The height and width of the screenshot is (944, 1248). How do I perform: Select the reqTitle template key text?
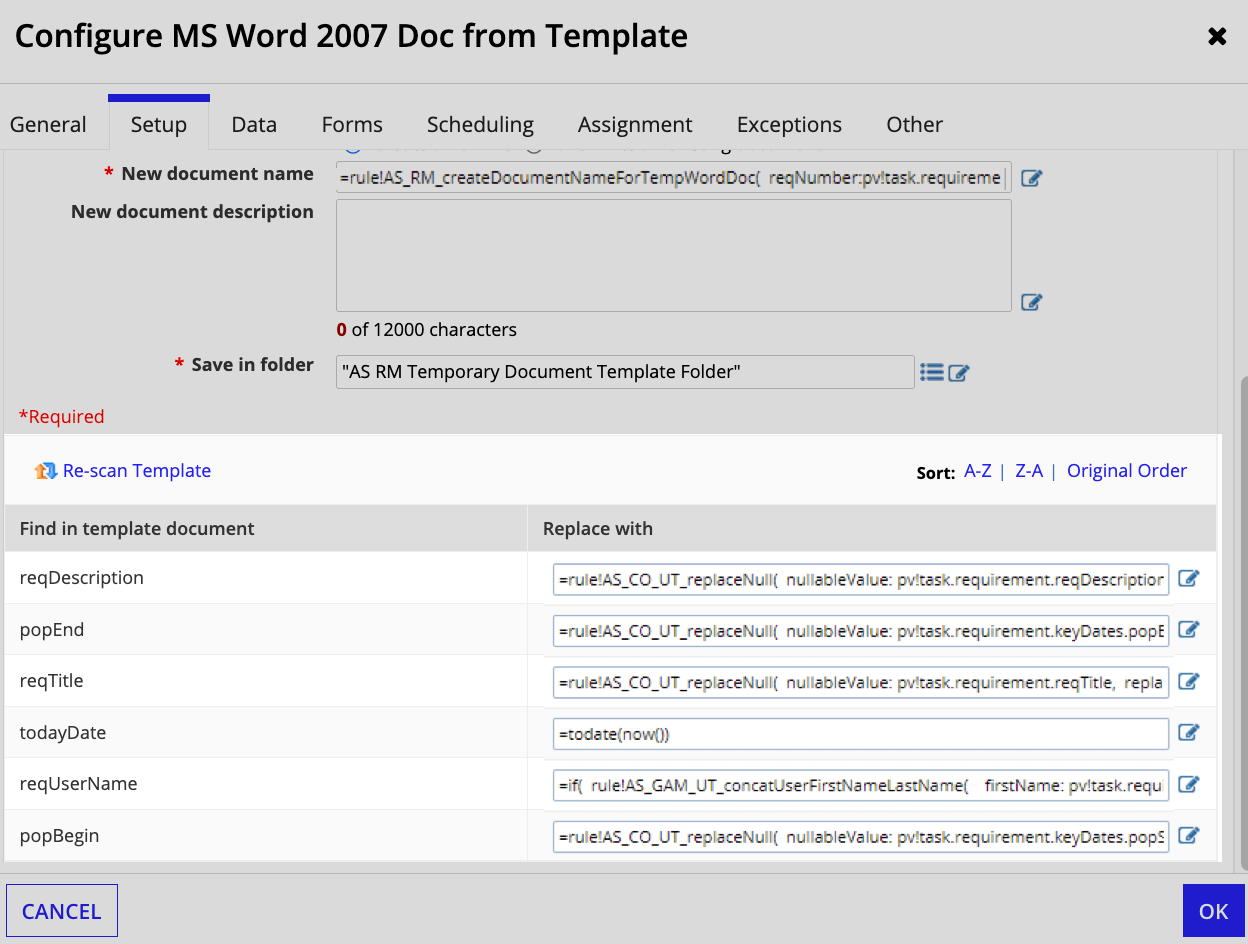click(x=52, y=681)
